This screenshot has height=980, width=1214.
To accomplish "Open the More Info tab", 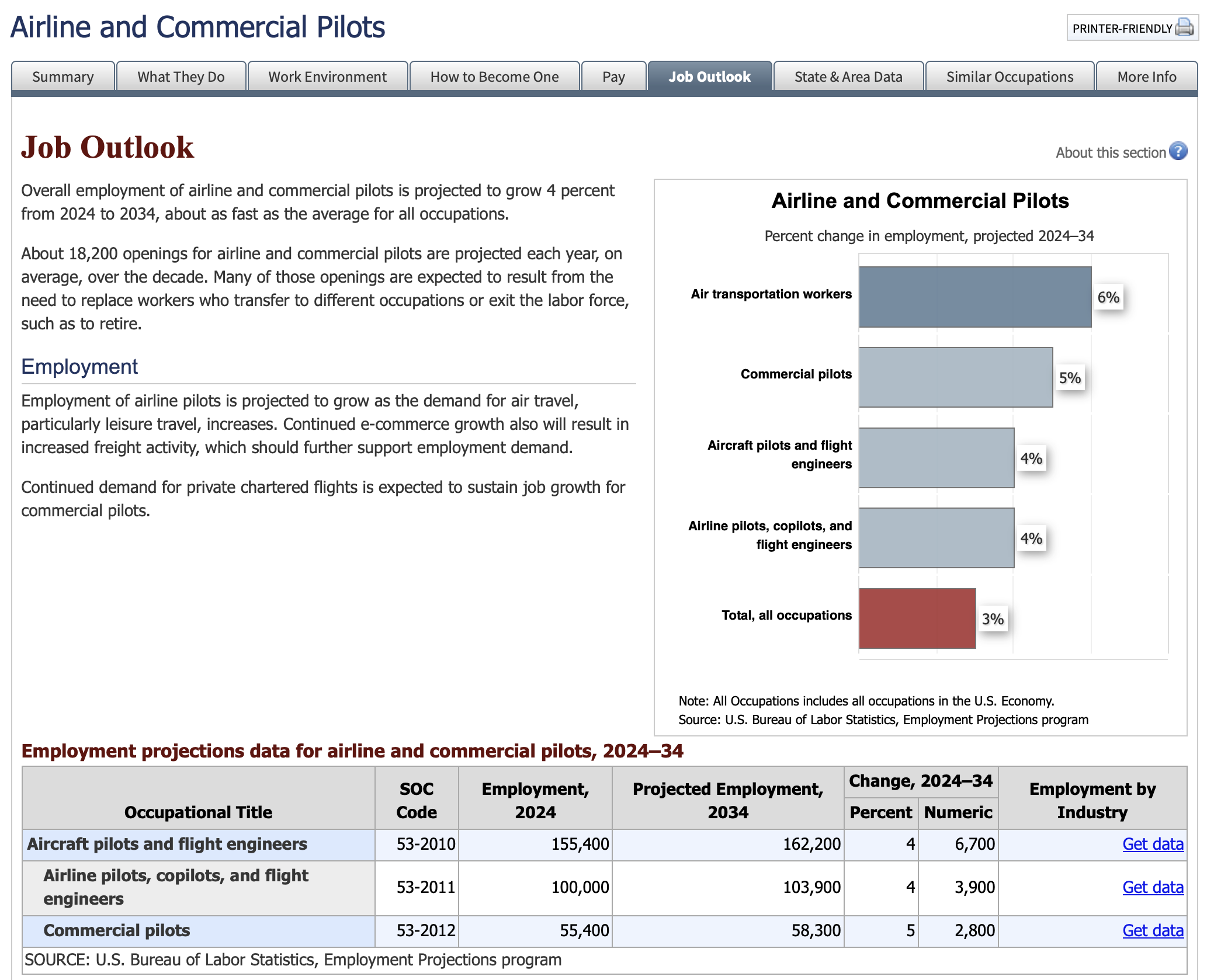I will [x=1146, y=77].
